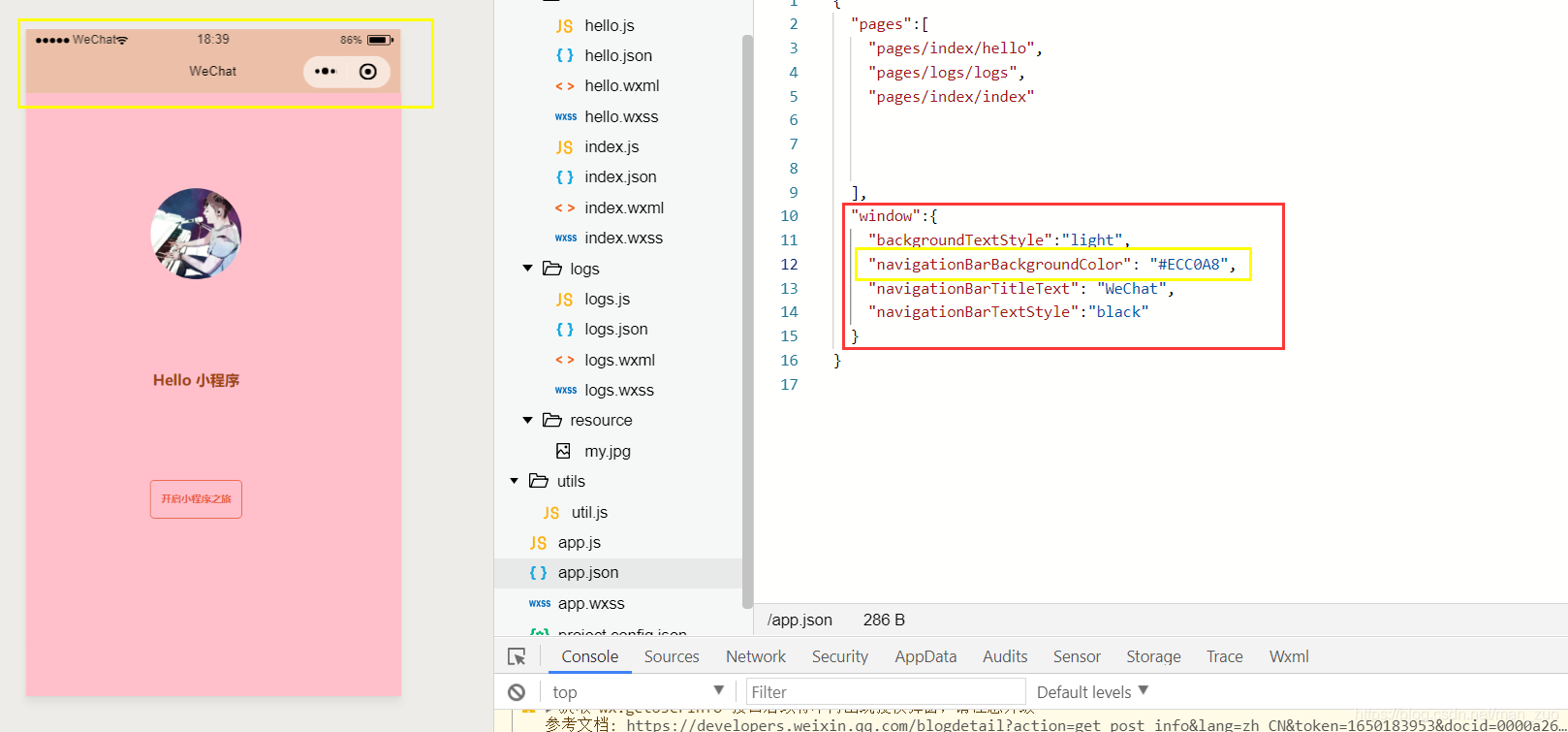Switch to the Console tab

pos(590,656)
